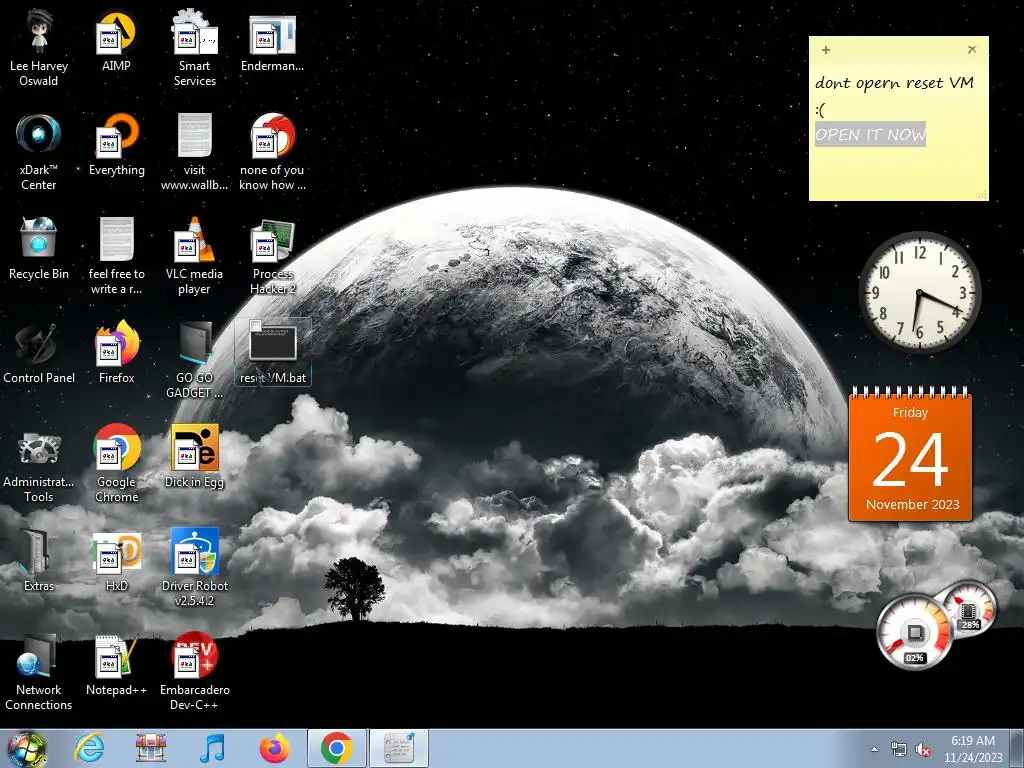Switch to Sticky Notes taskbar button
This screenshot has width=1024, height=768.
coord(399,748)
